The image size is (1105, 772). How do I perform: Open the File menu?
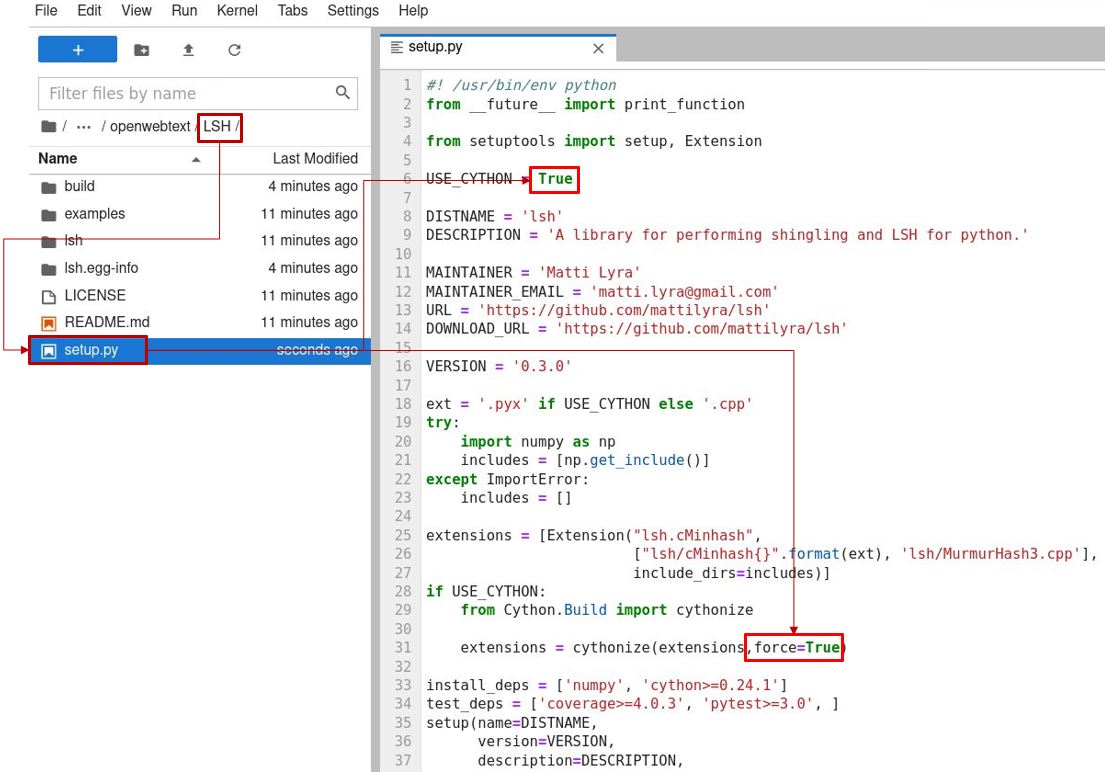46,11
